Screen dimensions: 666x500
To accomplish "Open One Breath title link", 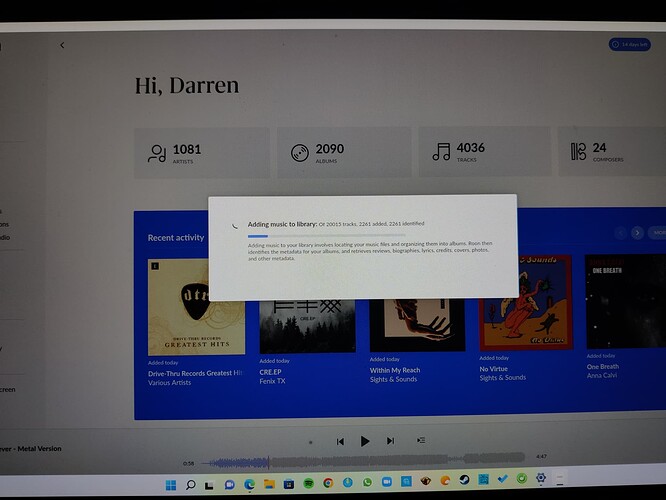I will click(603, 367).
